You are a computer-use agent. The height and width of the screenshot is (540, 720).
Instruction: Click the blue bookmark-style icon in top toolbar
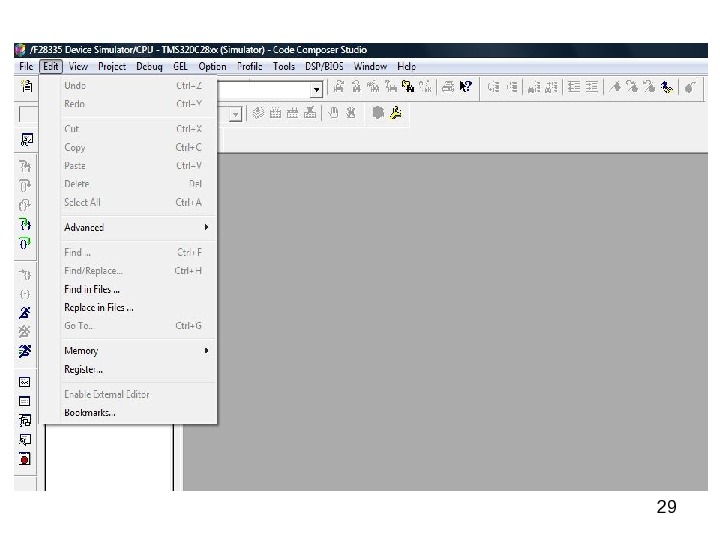[x=667, y=86]
